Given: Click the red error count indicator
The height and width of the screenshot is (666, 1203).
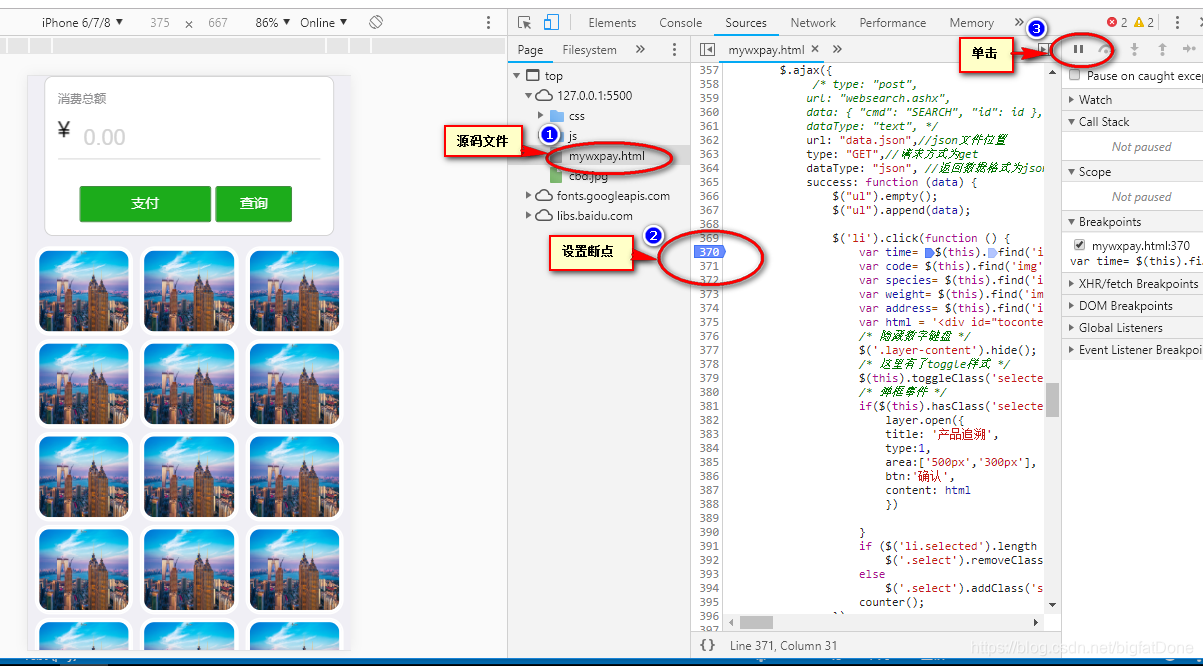Looking at the screenshot, I should click(1116, 22).
